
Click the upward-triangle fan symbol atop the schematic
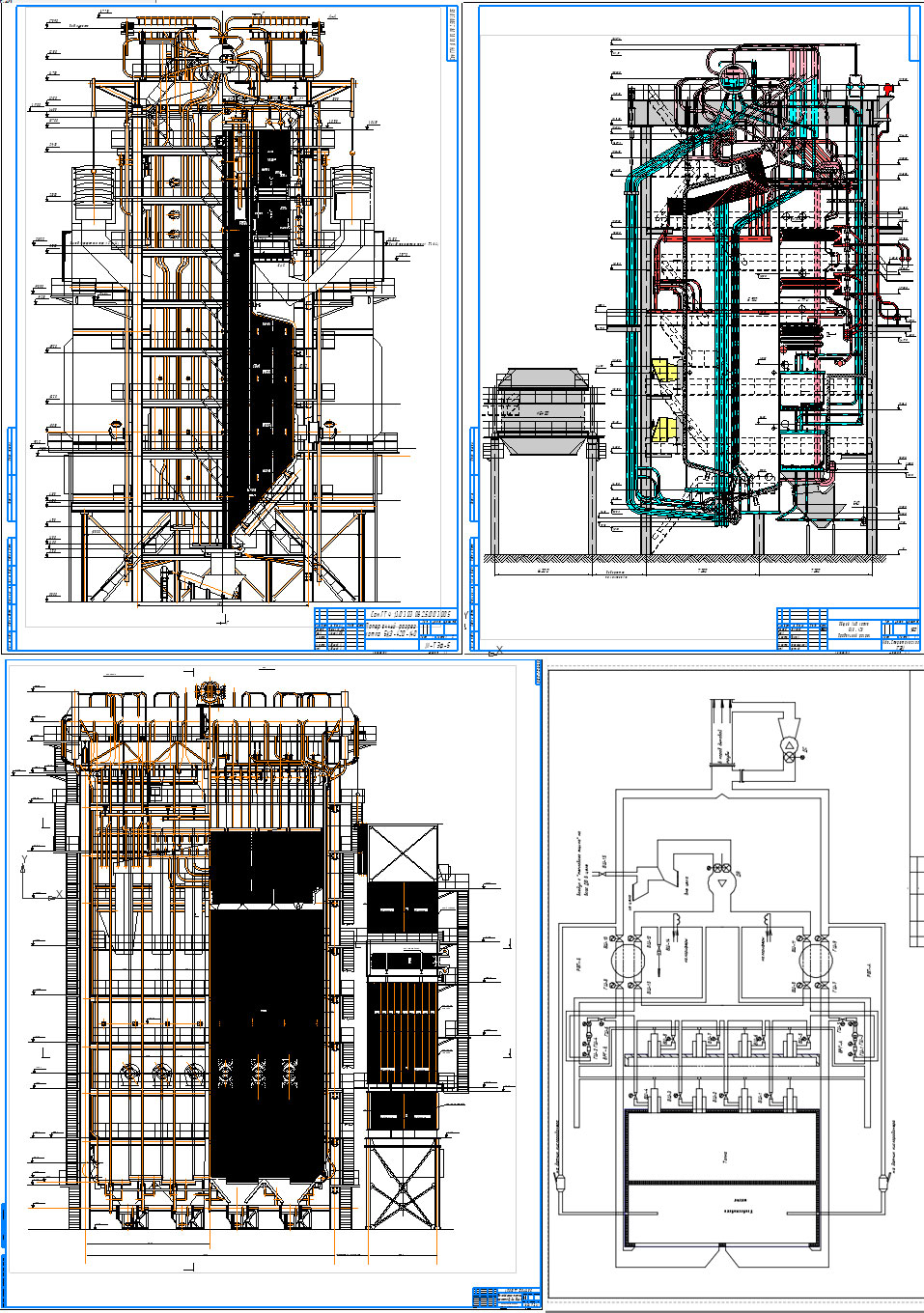(x=789, y=745)
